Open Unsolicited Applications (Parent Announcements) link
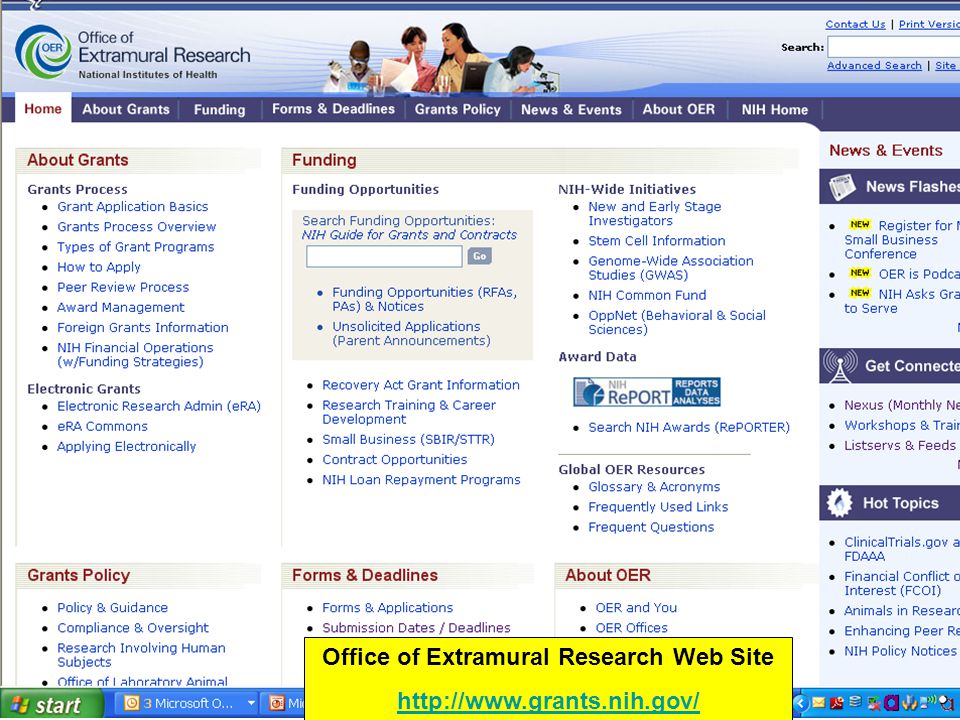The width and height of the screenshot is (960, 720). click(411, 334)
